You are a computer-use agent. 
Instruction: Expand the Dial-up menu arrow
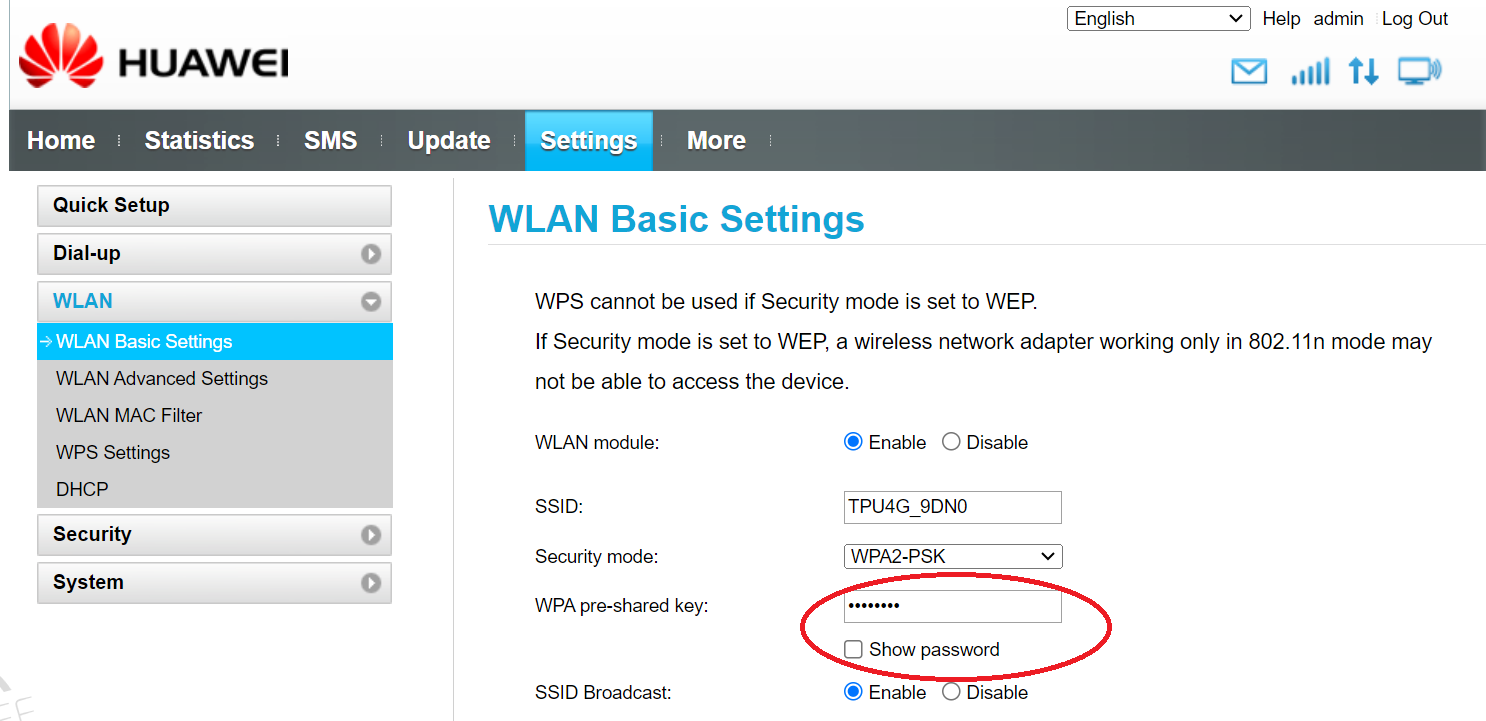371,254
